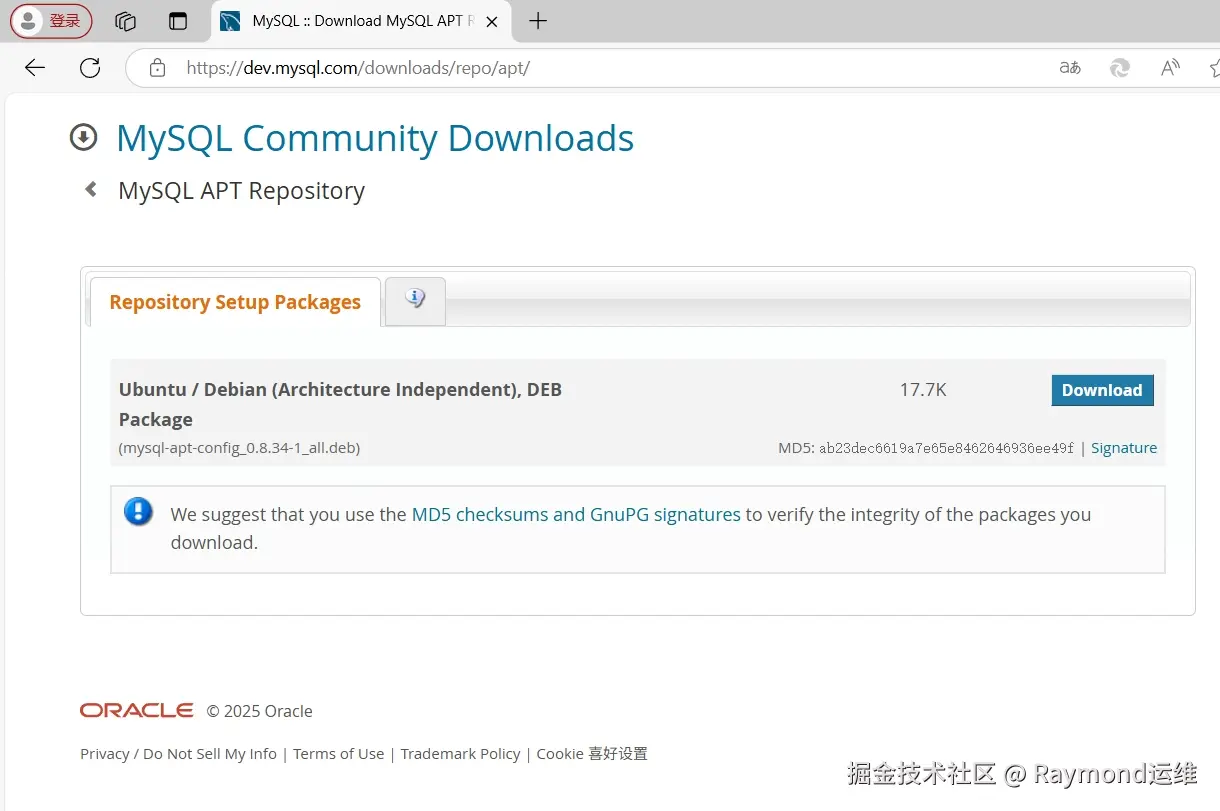Click the blue Download button
Image resolution: width=1220 pixels, height=811 pixels.
1102,390
